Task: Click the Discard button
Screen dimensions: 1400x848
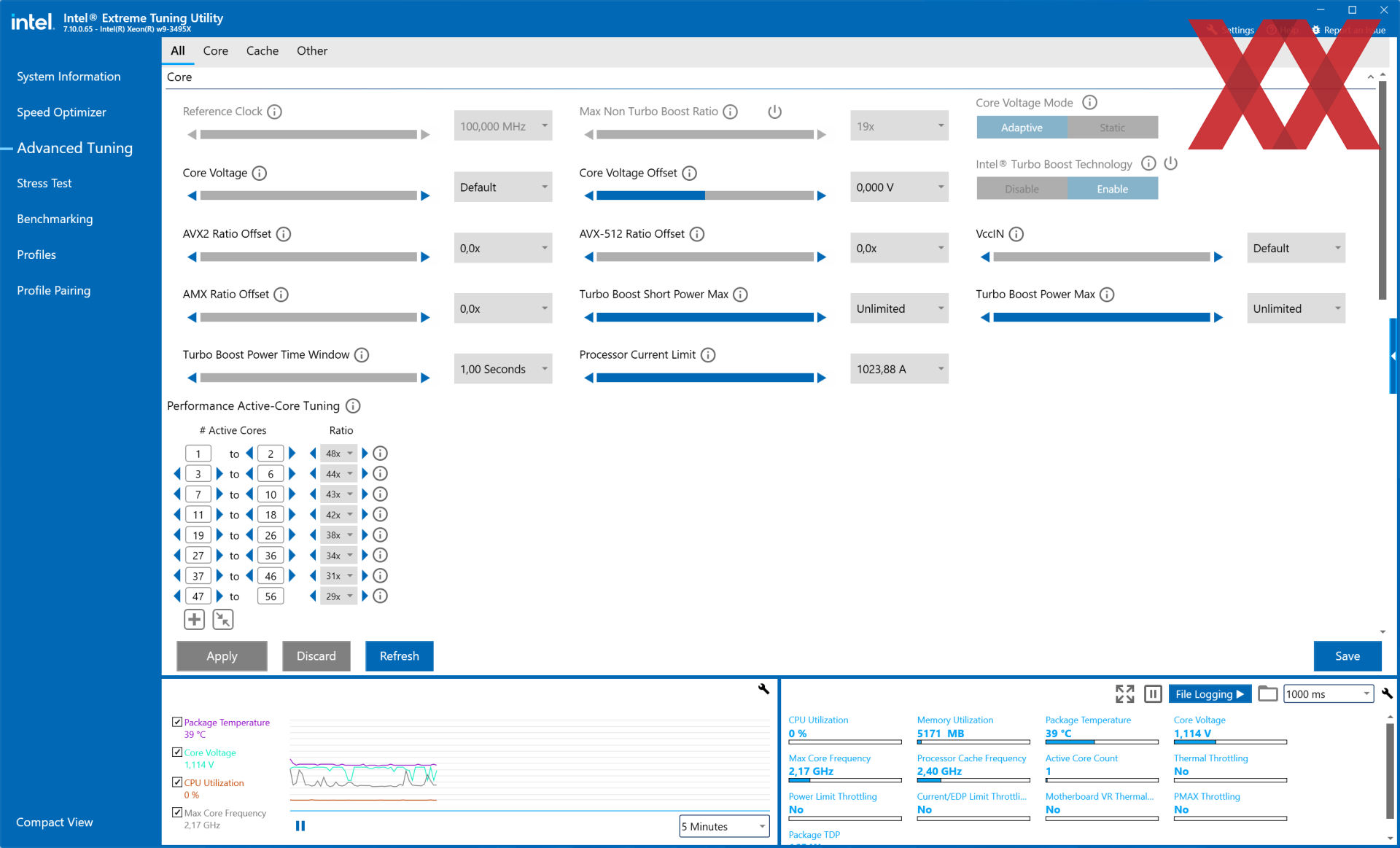Action: (x=316, y=656)
